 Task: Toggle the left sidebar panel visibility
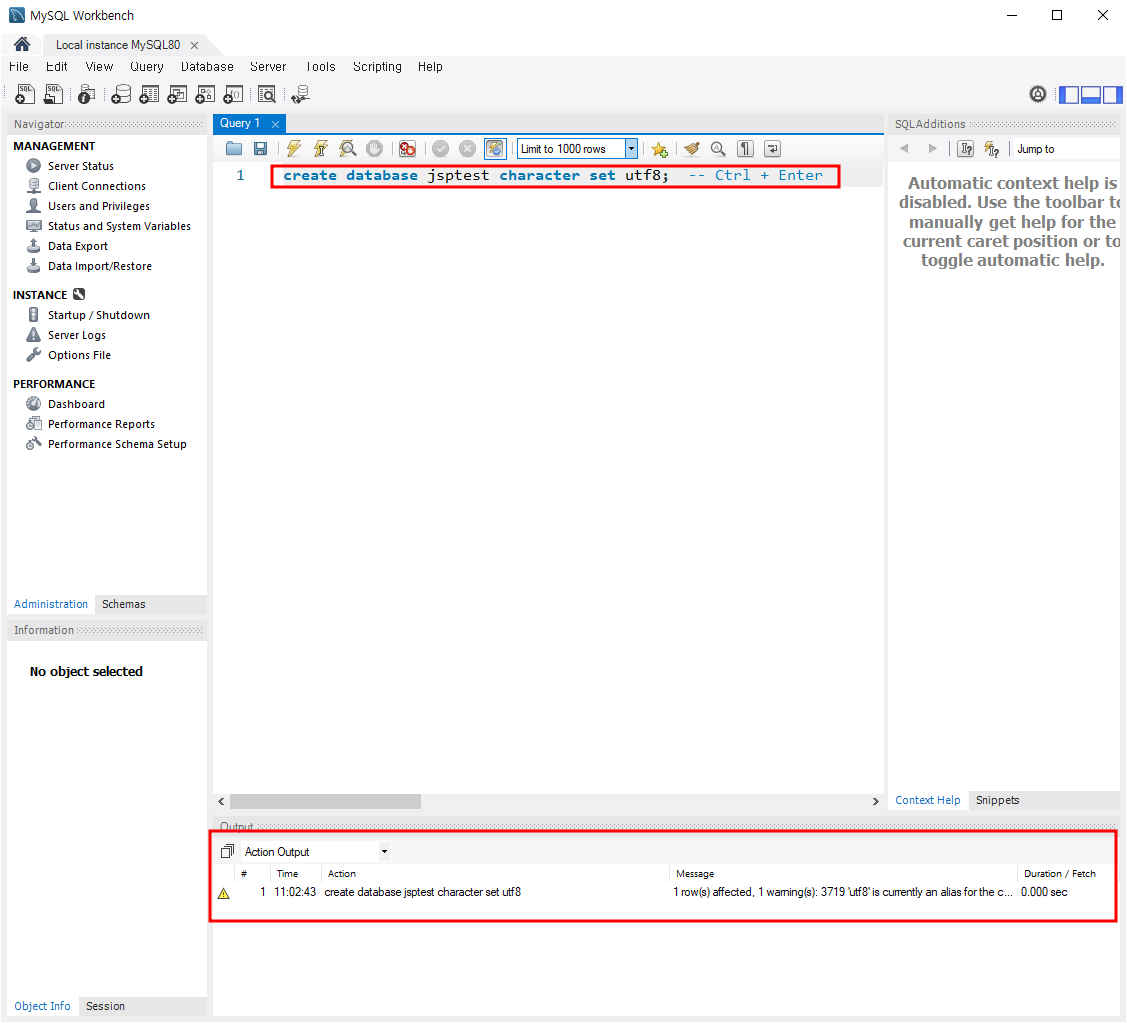(x=1070, y=94)
